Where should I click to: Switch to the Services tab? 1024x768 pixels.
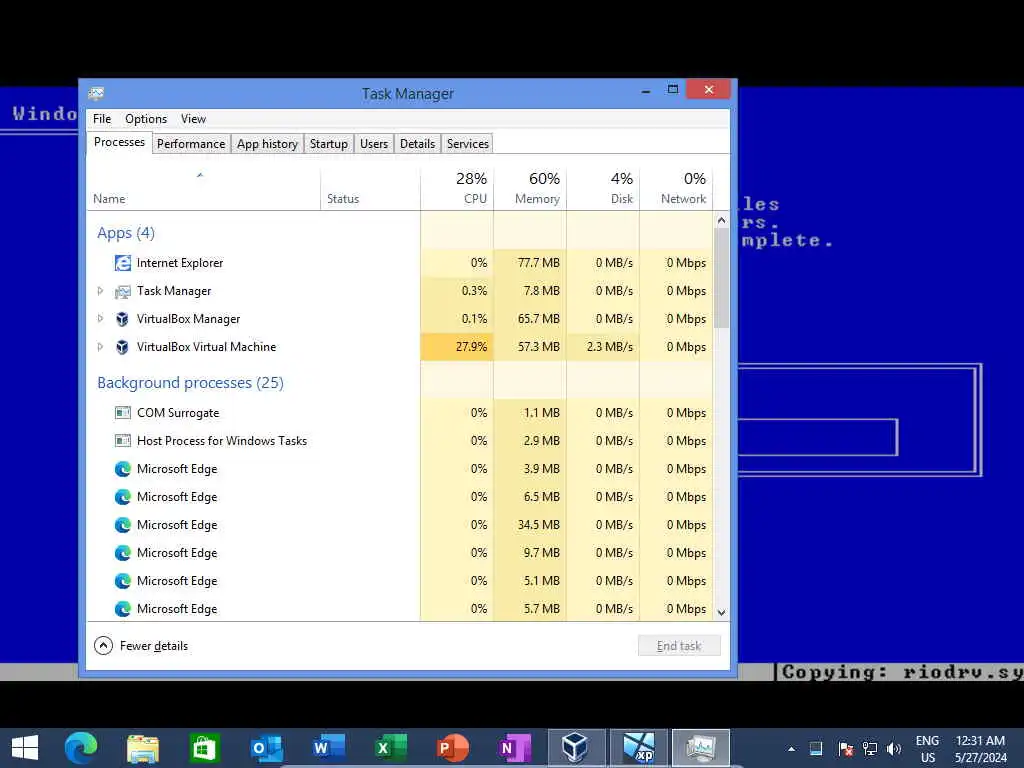[468, 144]
